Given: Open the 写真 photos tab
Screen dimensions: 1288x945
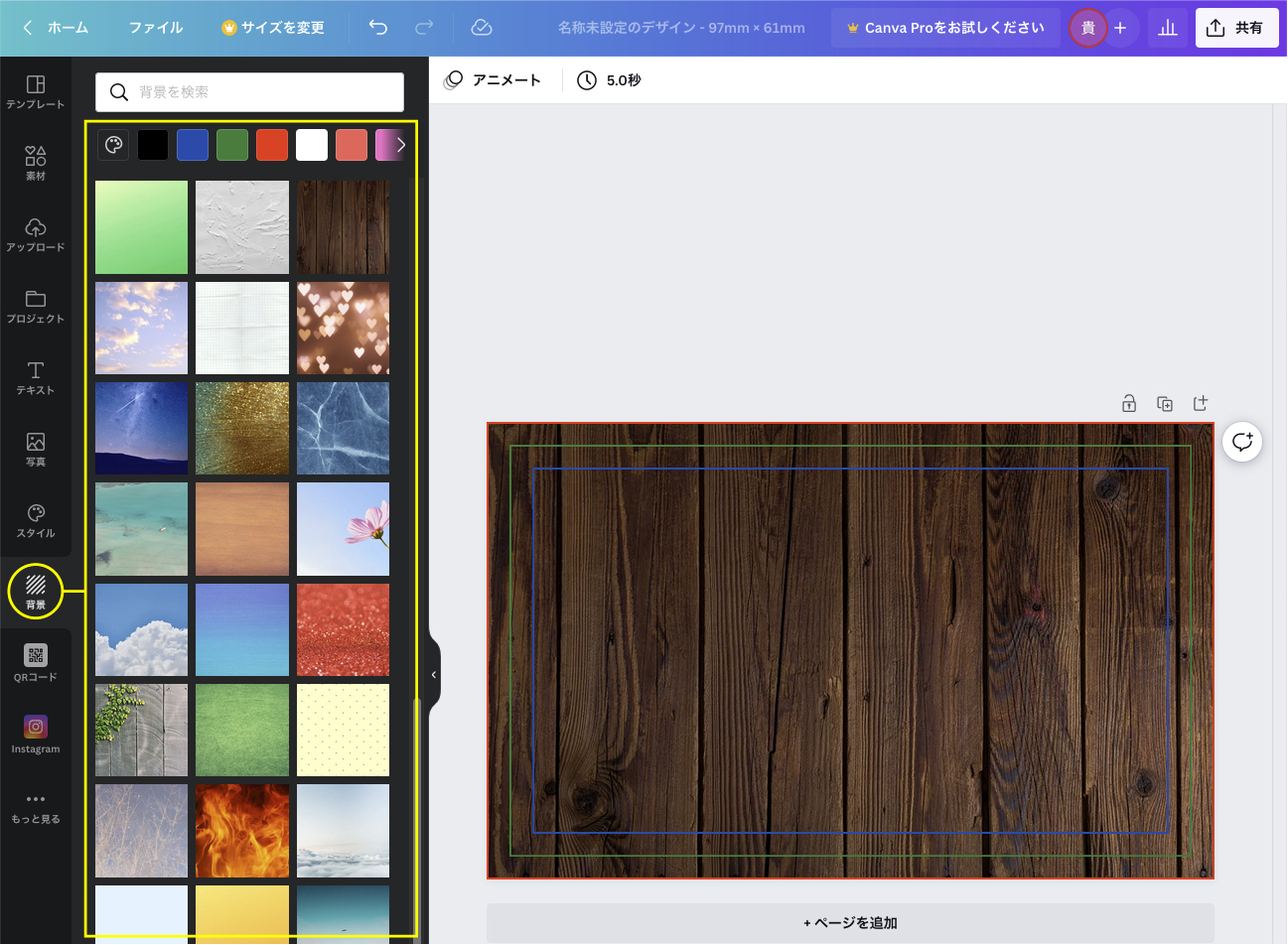Looking at the screenshot, I should click(36, 449).
